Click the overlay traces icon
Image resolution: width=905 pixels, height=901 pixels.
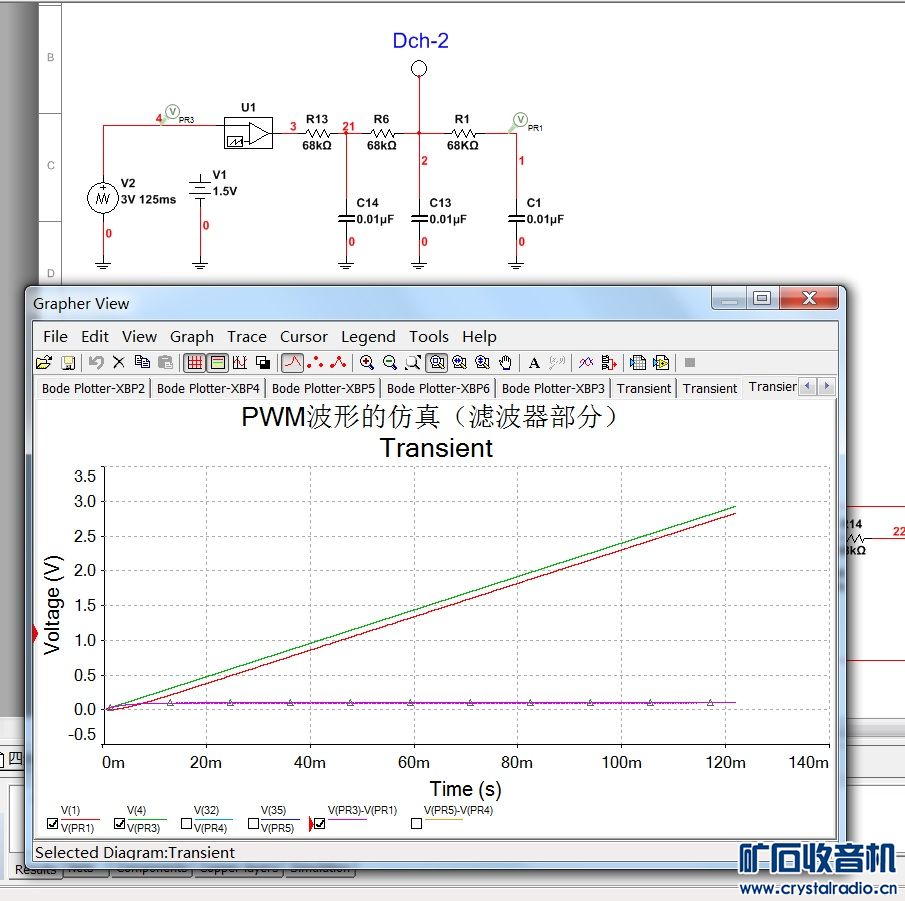(x=586, y=362)
